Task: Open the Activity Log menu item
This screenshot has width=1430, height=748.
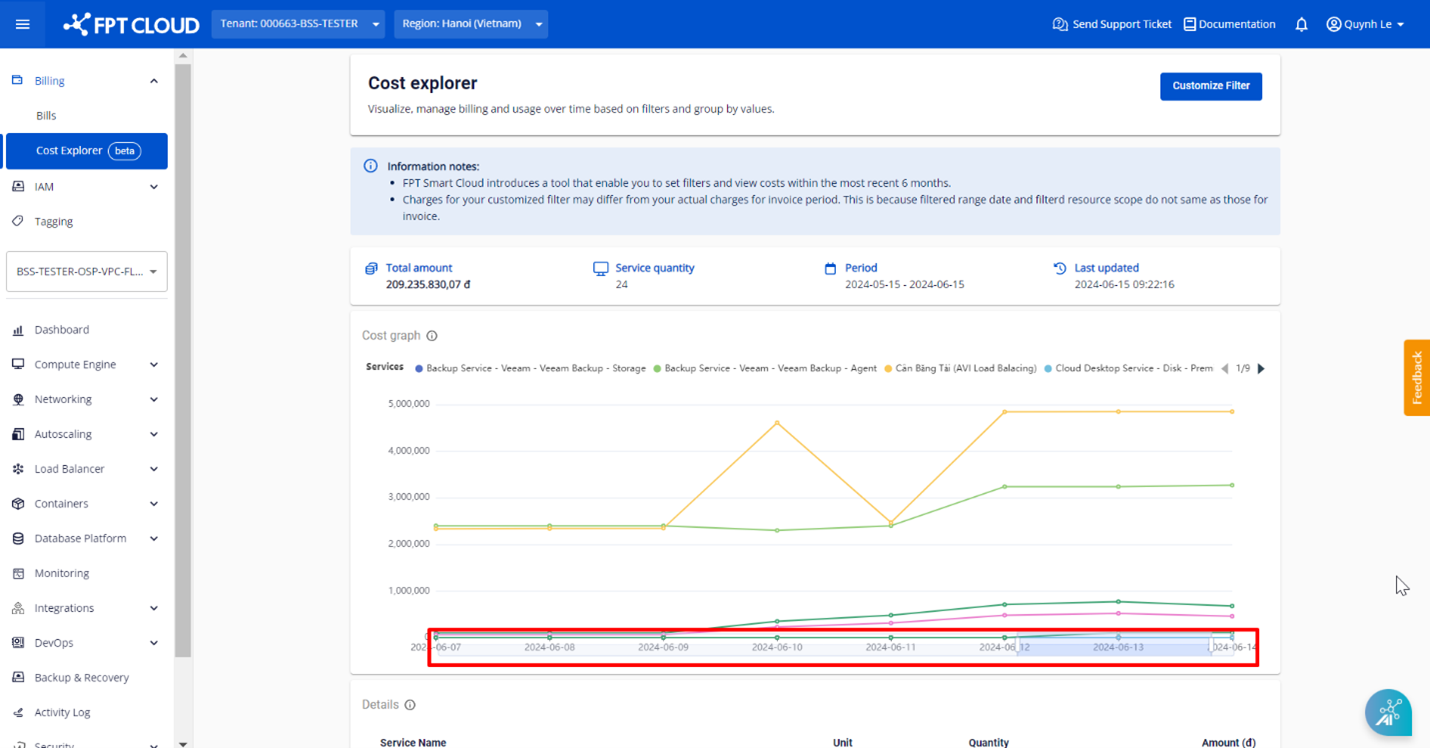Action: point(62,713)
